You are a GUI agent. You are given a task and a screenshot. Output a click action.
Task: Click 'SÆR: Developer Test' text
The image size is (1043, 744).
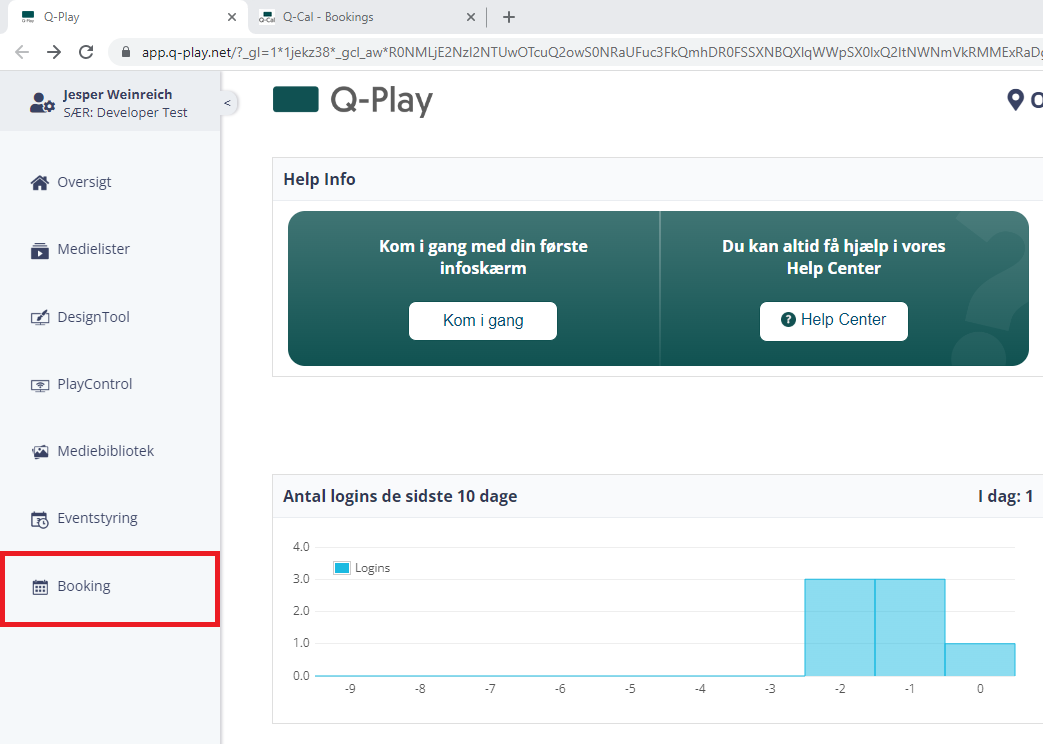click(126, 113)
